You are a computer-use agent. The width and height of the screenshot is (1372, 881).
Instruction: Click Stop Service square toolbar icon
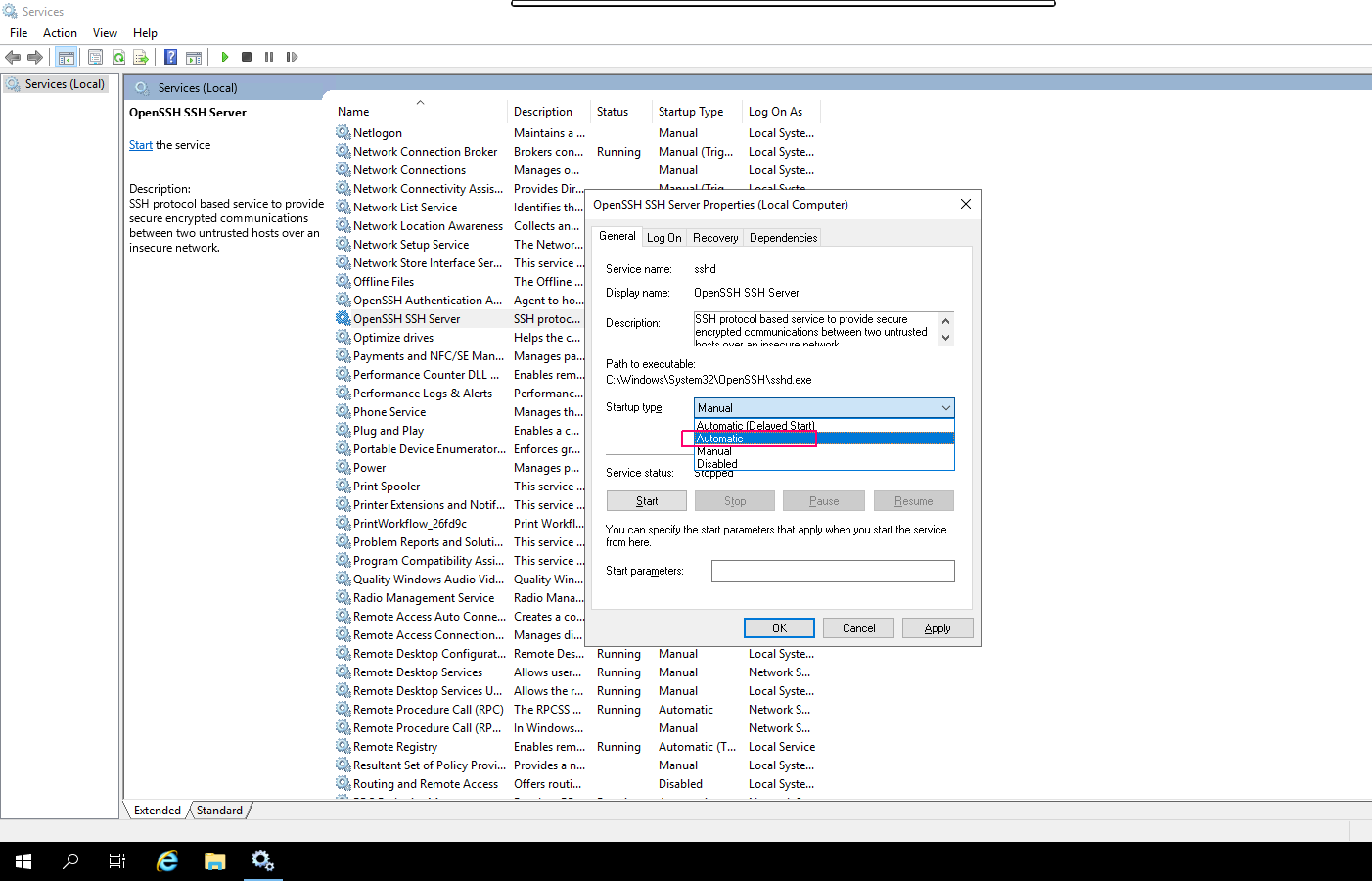[x=247, y=57]
